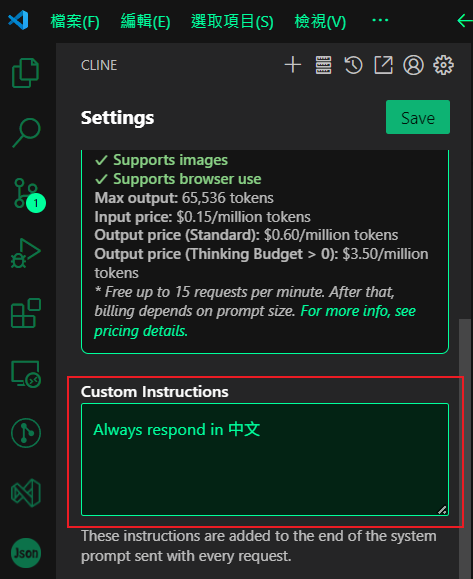Open the Explorer view in activity bar
Screen dimensions: 473x579
coord(25,73)
